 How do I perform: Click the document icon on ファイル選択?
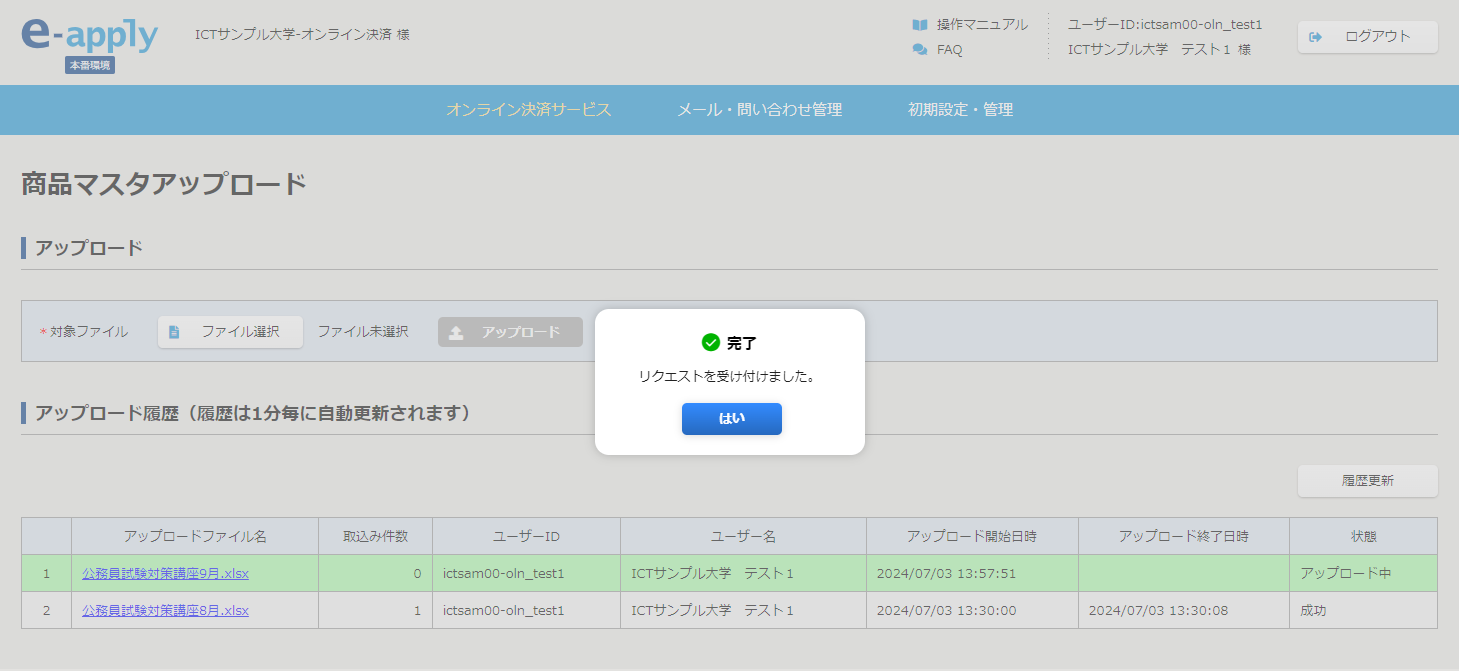tap(174, 332)
